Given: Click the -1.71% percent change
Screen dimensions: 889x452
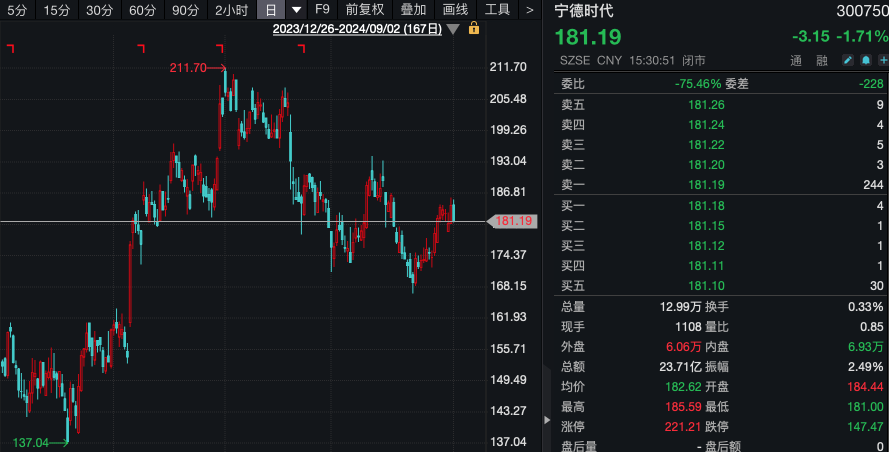Looking at the screenshot, I should [862, 36].
